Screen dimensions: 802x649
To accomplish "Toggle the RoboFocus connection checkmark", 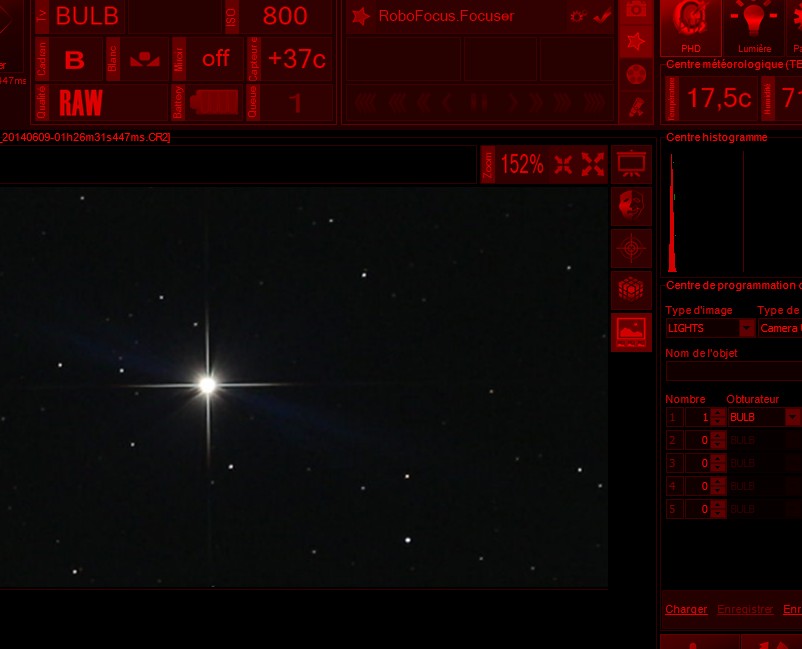I will [600, 16].
